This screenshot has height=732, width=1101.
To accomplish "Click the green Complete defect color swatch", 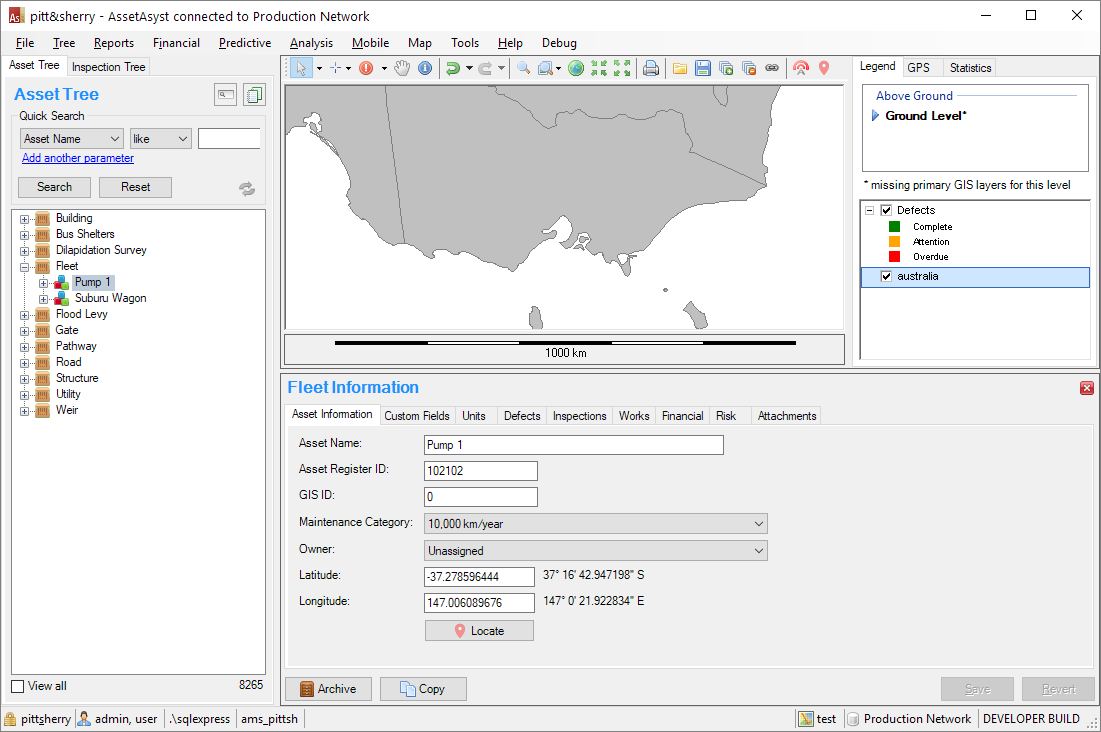I will tap(896, 227).
